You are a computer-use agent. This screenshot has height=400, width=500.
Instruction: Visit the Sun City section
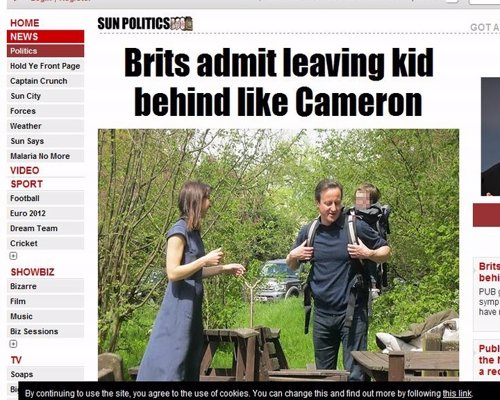point(45,96)
